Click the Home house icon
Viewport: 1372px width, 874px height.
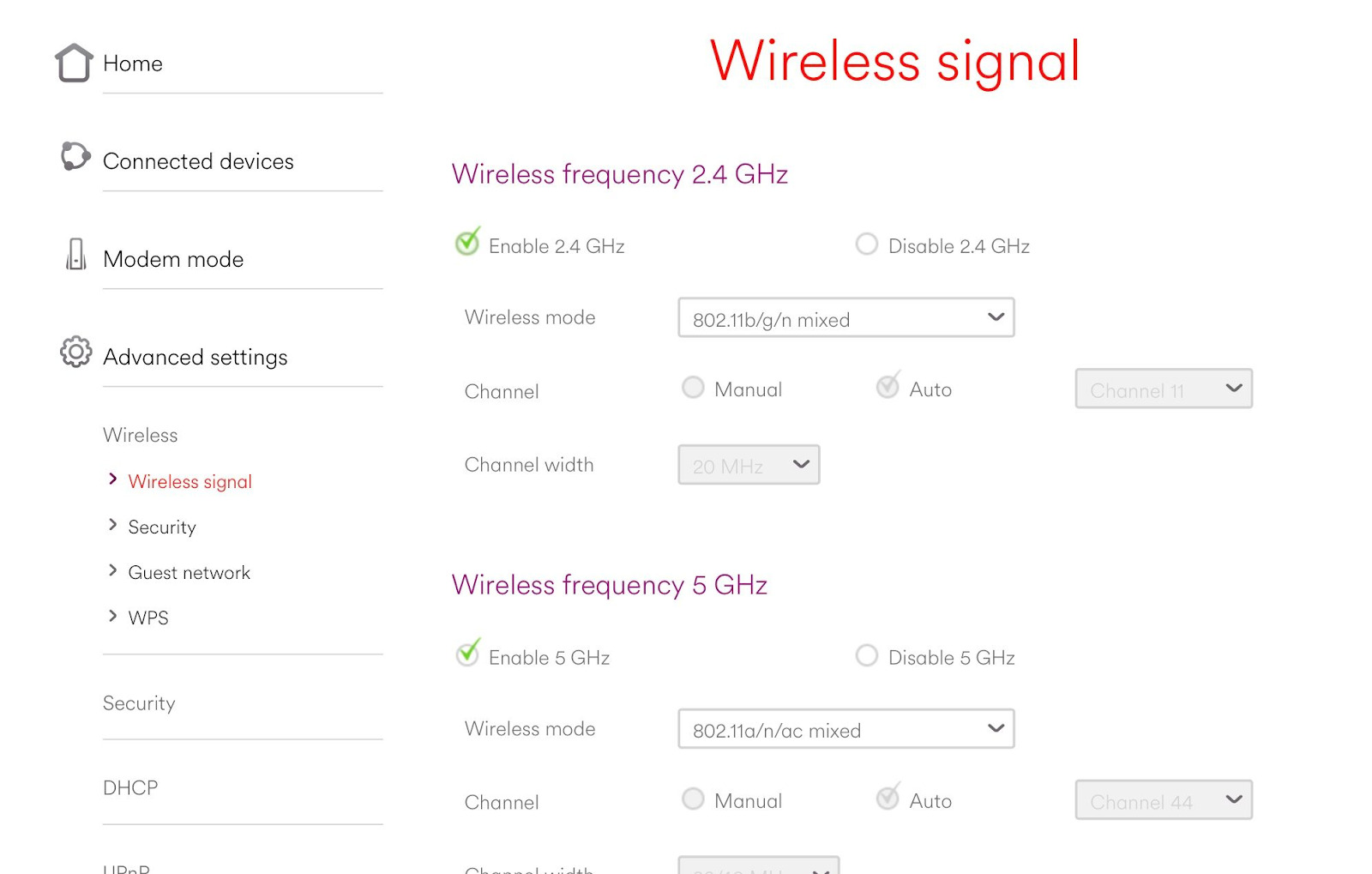coord(74,63)
